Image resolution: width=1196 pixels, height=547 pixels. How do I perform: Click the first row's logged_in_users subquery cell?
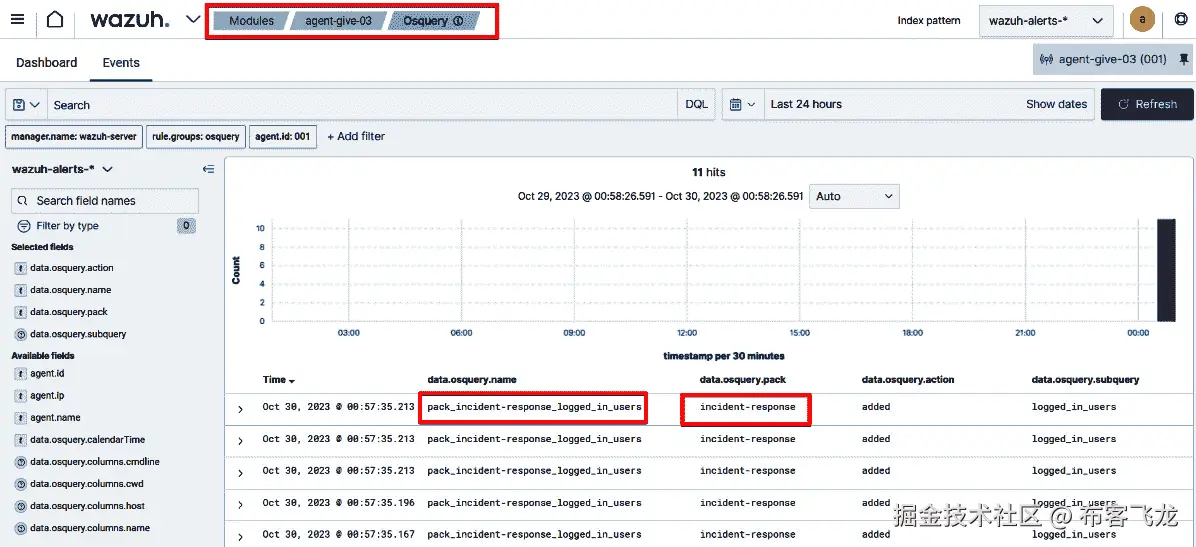coord(1074,407)
